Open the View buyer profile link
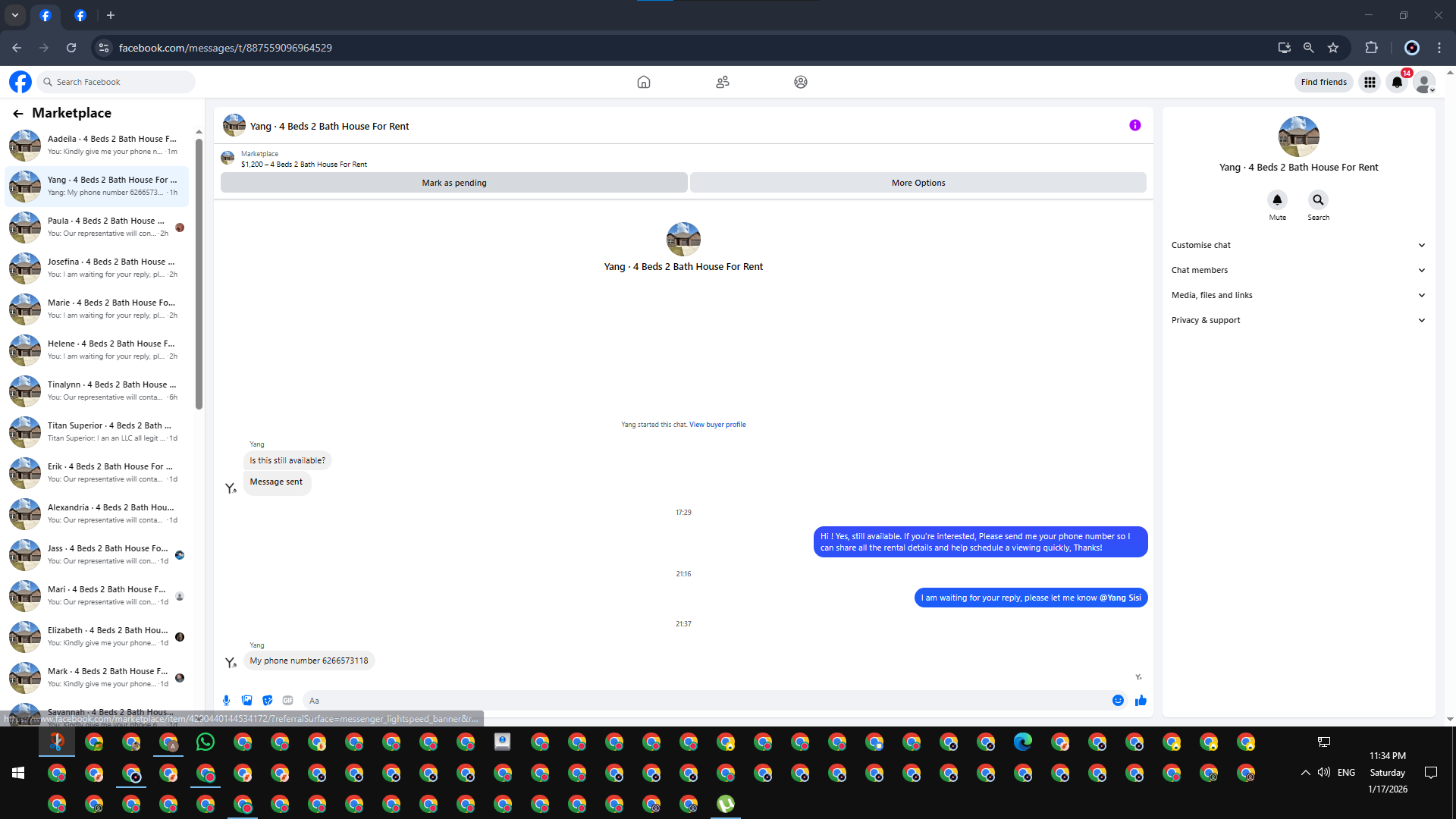This screenshot has width=1456, height=819. point(717,425)
